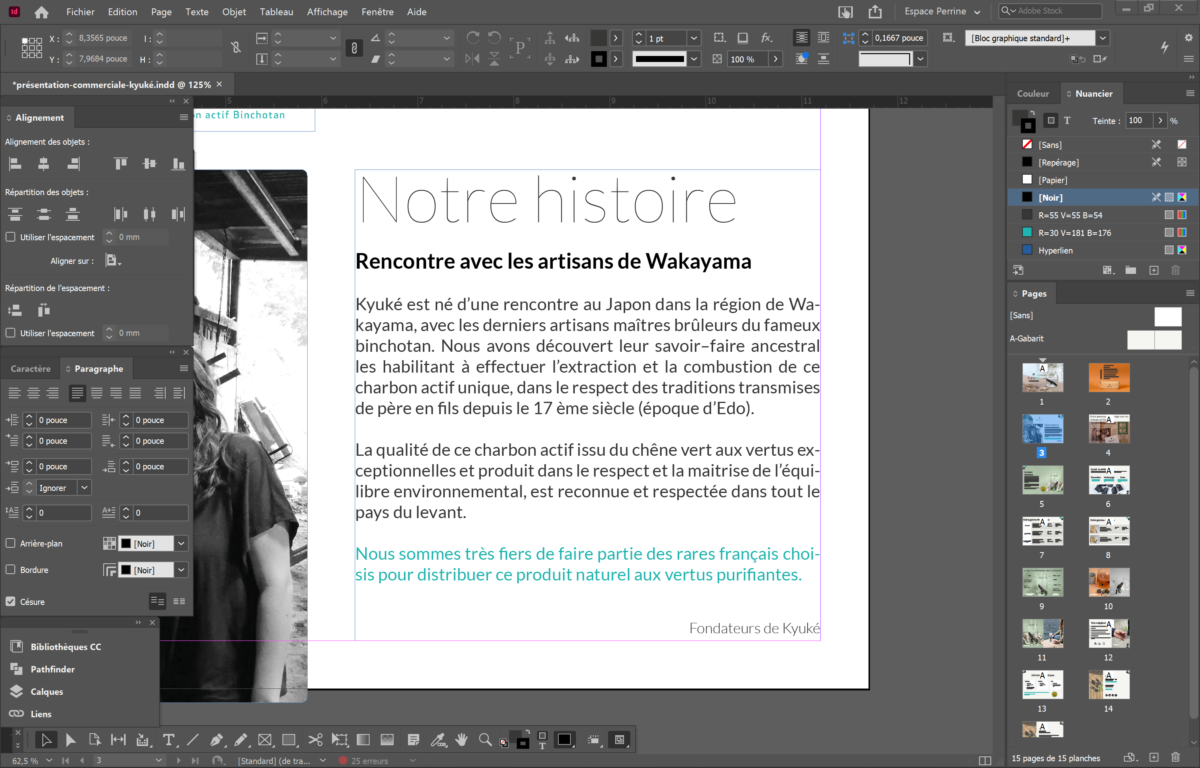Open the Tableau menu
Viewport: 1200px width, 768px height.
(x=276, y=12)
